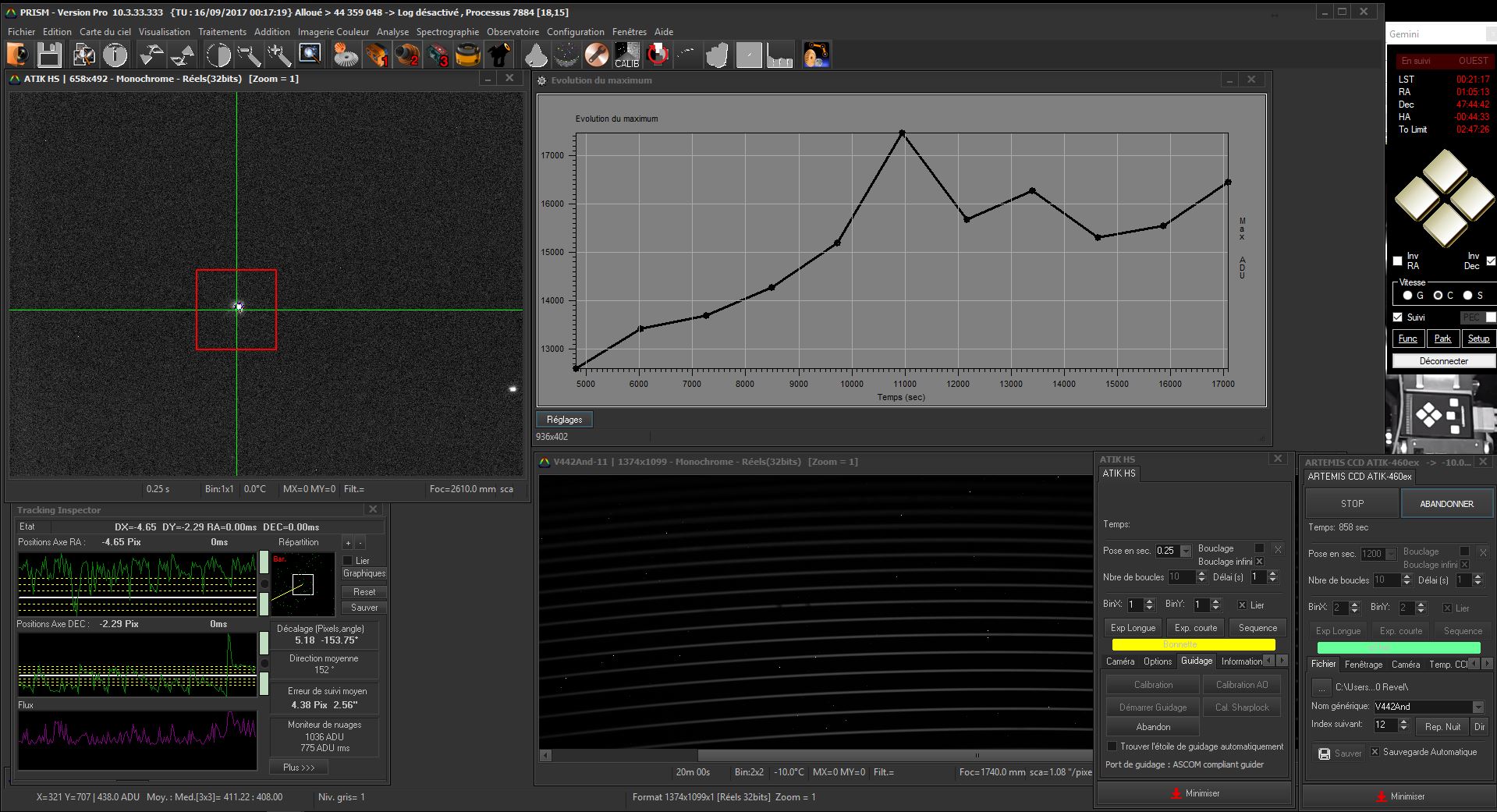Open camera number 1 toolbar icon
The height and width of the screenshot is (812, 1497).
tap(376, 55)
